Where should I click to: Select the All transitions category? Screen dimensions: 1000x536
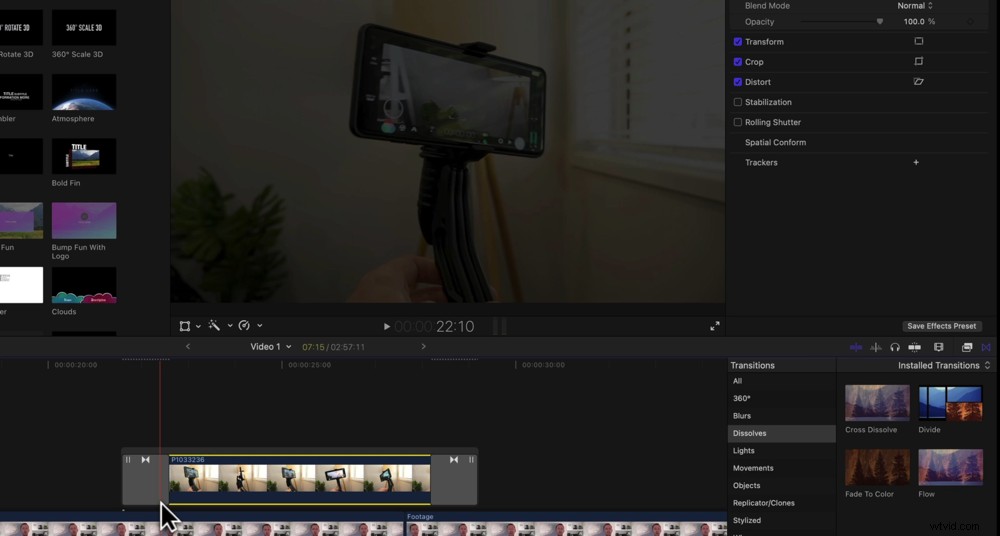pyautogui.click(x=781, y=381)
